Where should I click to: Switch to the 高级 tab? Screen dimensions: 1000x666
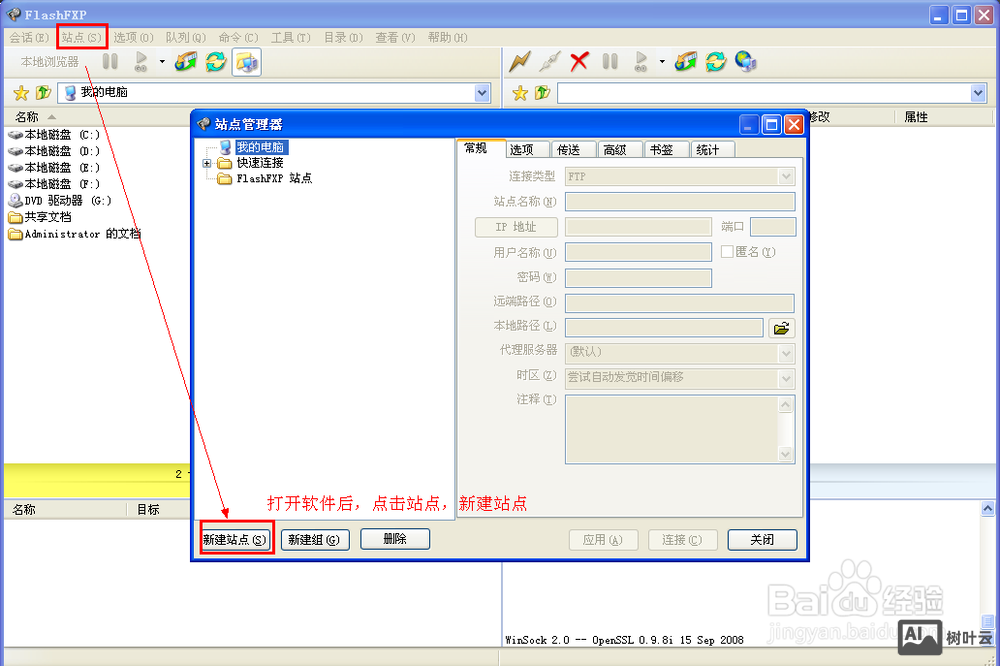pos(615,150)
